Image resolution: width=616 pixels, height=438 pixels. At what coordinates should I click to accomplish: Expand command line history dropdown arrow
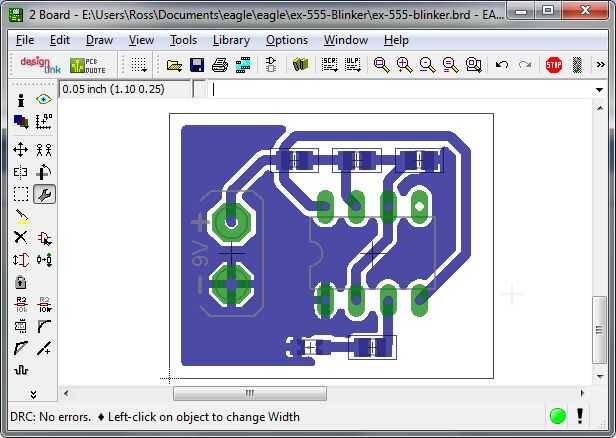[x=600, y=90]
